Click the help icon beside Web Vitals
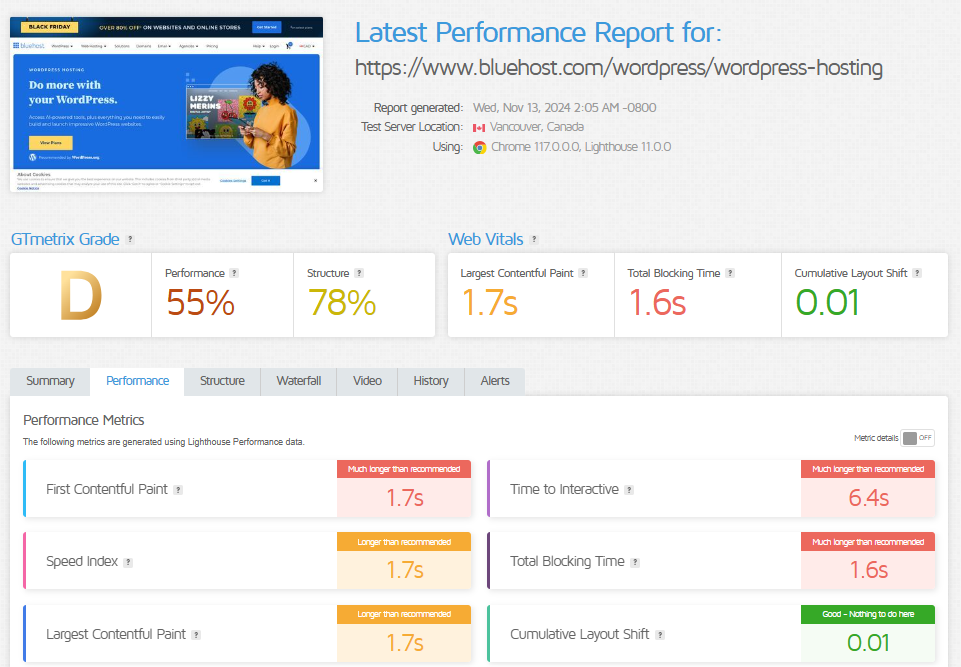Viewport: 961px width, 667px height. click(534, 240)
